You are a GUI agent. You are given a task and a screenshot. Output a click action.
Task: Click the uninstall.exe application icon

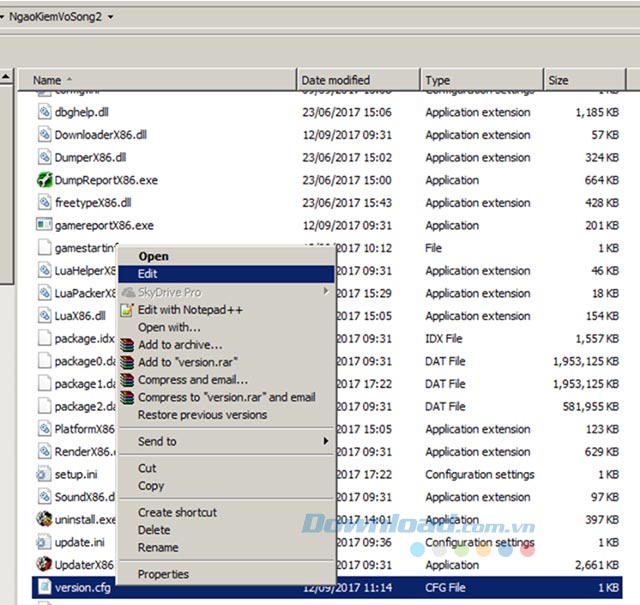44,519
